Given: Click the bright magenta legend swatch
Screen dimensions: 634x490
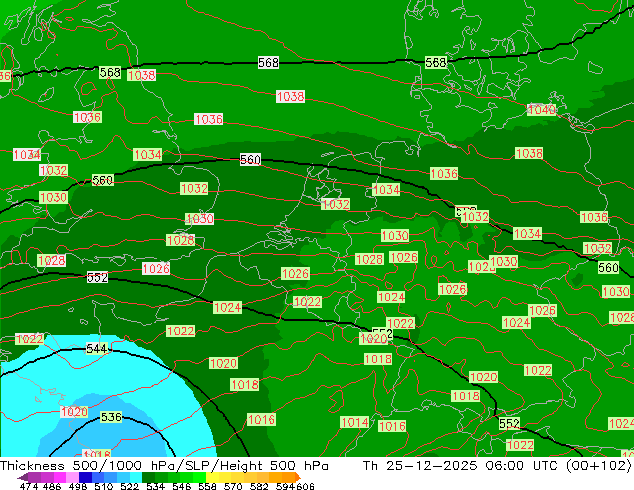Looking at the screenshot, I should (60, 477).
